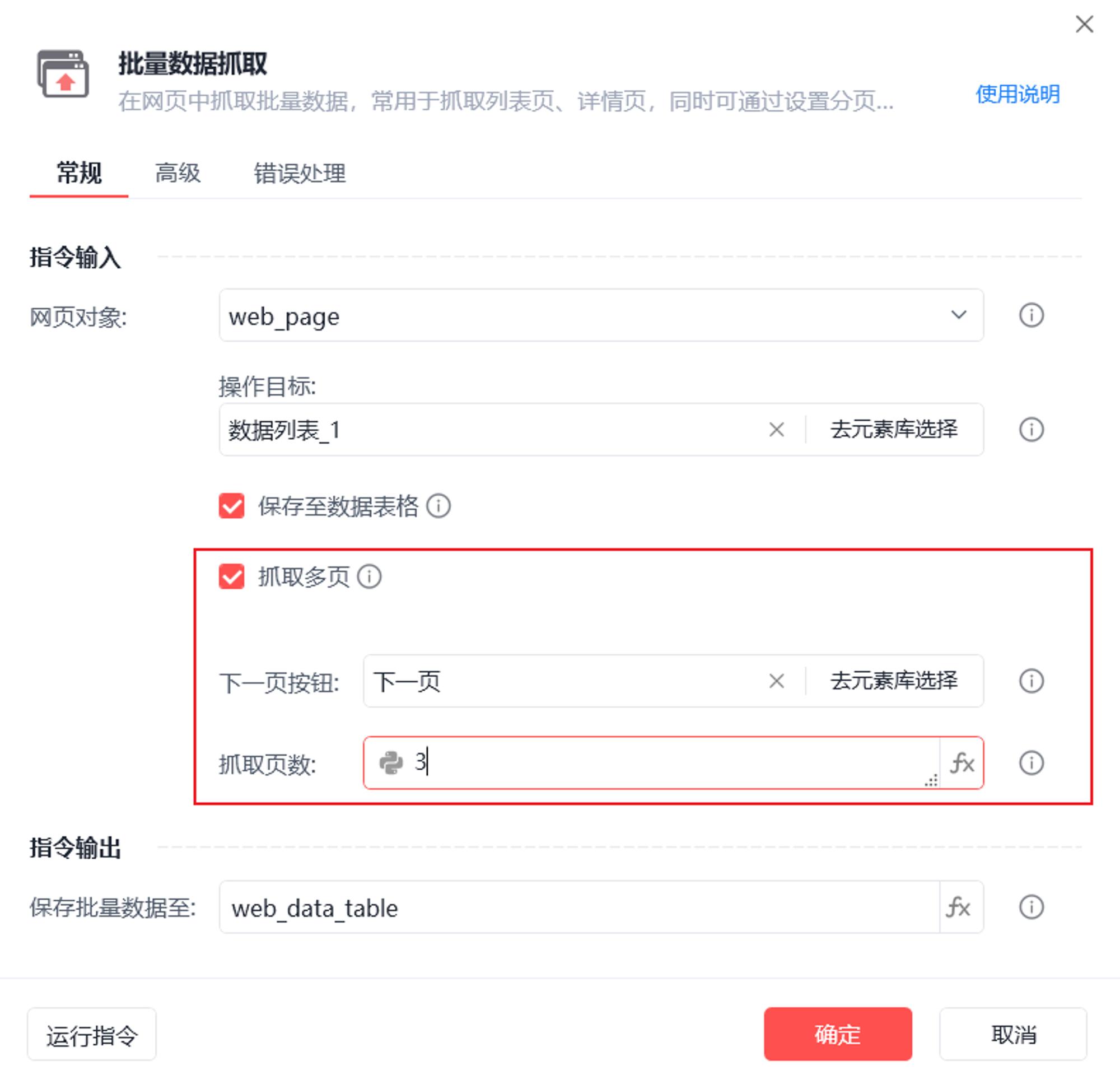
Task: Uncheck 保存至数据表格 checkbox
Action: point(231,506)
